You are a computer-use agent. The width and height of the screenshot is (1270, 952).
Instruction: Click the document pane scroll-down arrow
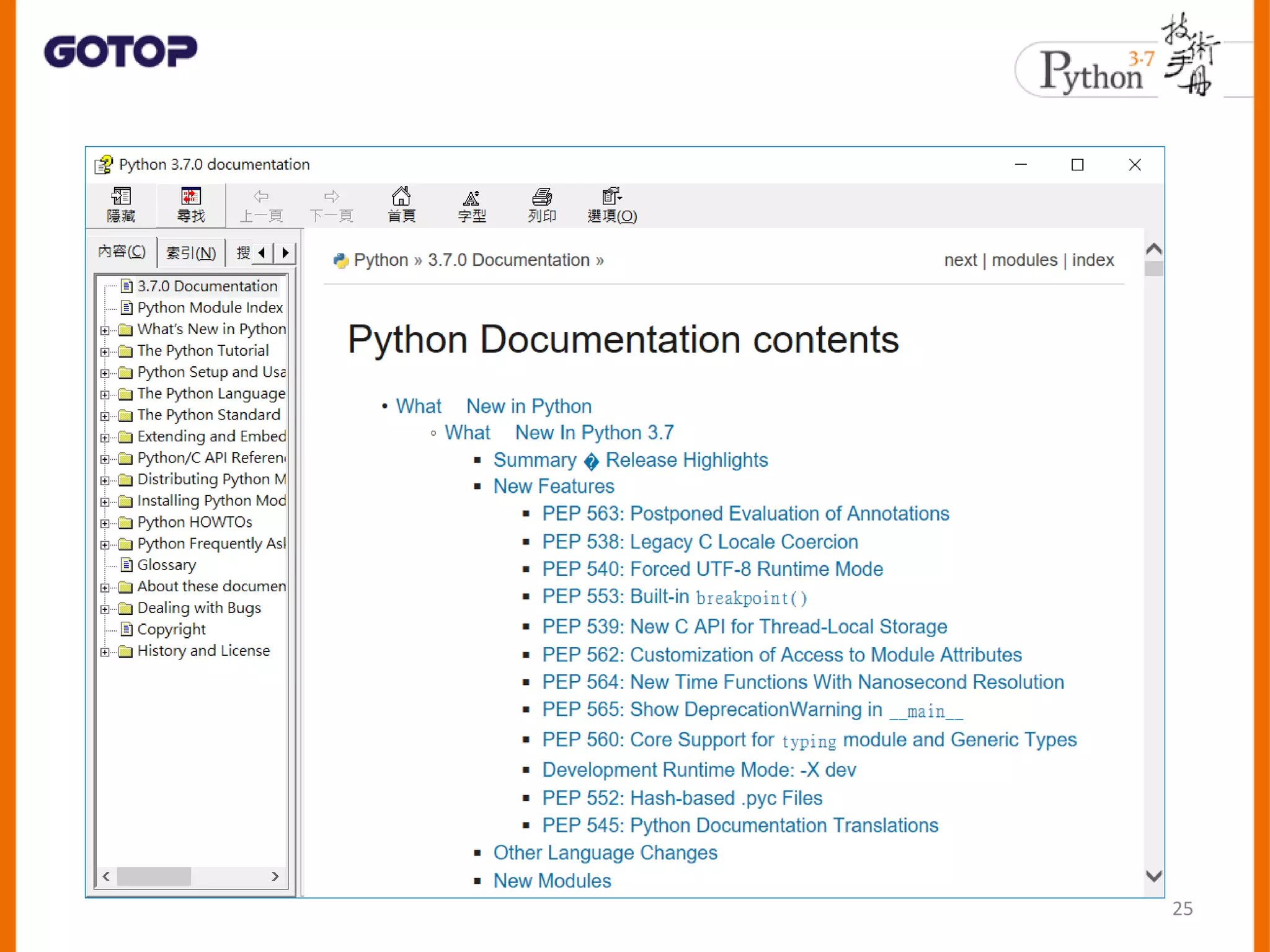[1153, 876]
